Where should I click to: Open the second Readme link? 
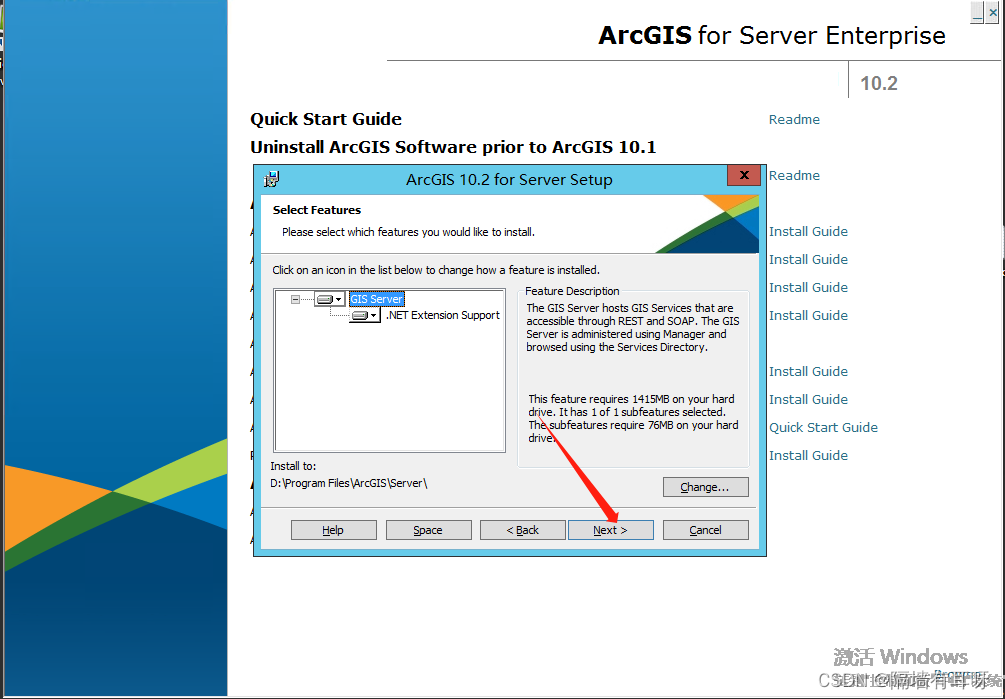click(x=793, y=175)
